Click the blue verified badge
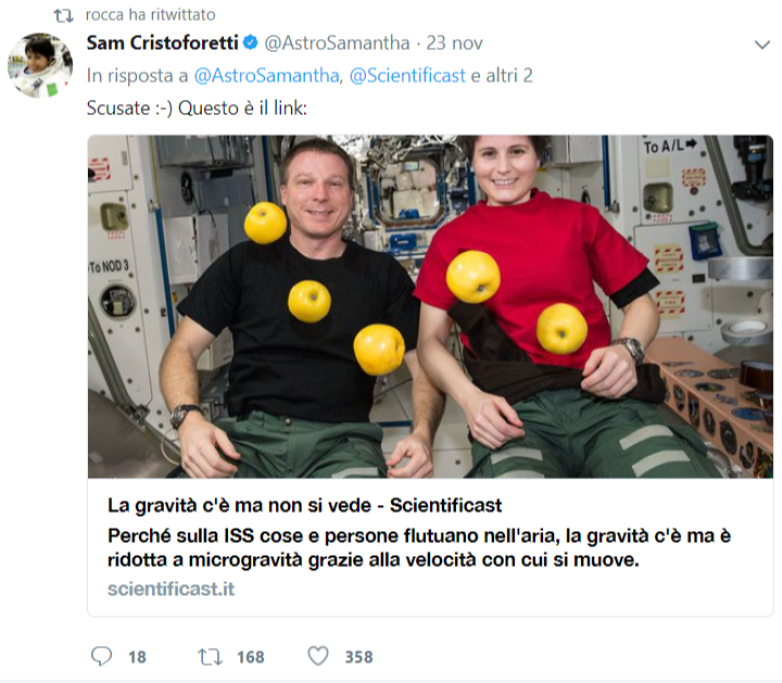This screenshot has height=683, width=782. tap(250, 43)
